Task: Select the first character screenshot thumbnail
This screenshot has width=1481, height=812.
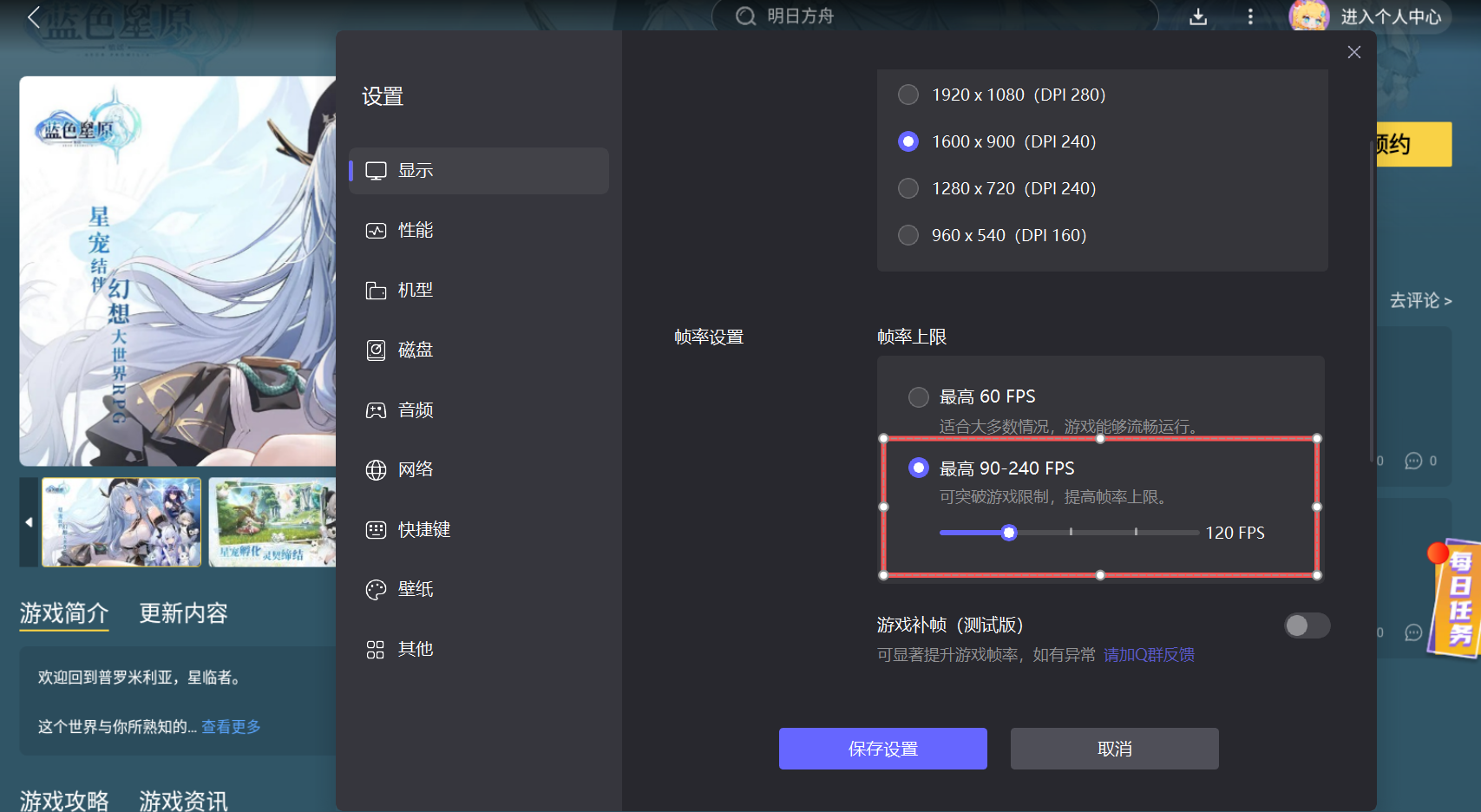Action: coord(121,522)
